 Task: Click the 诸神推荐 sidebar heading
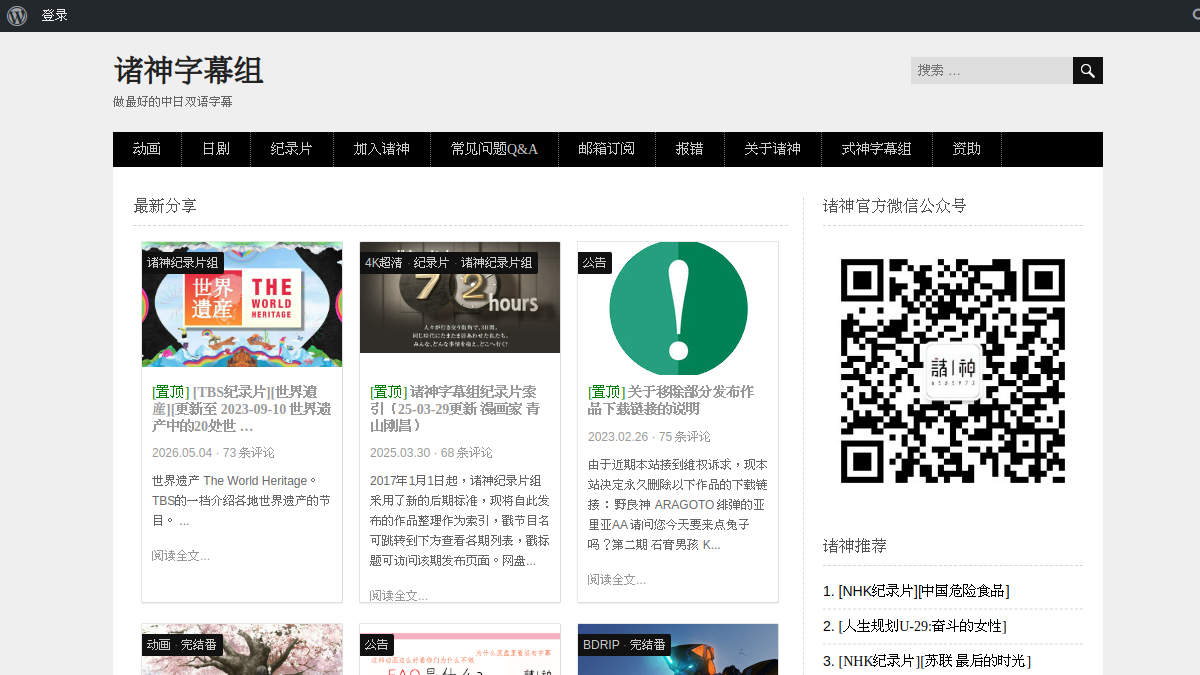pyautogui.click(x=855, y=546)
